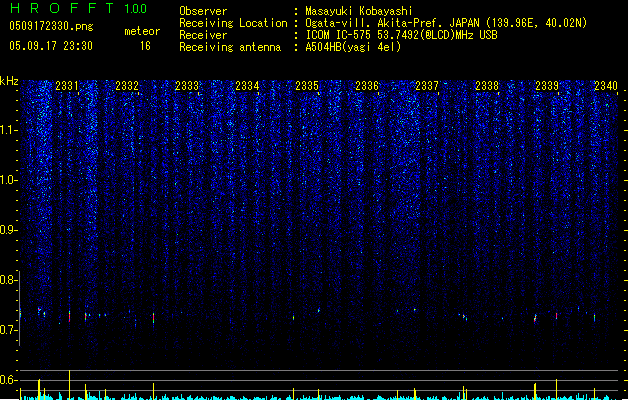Click the 2336 time marker

(x=367, y=86)
